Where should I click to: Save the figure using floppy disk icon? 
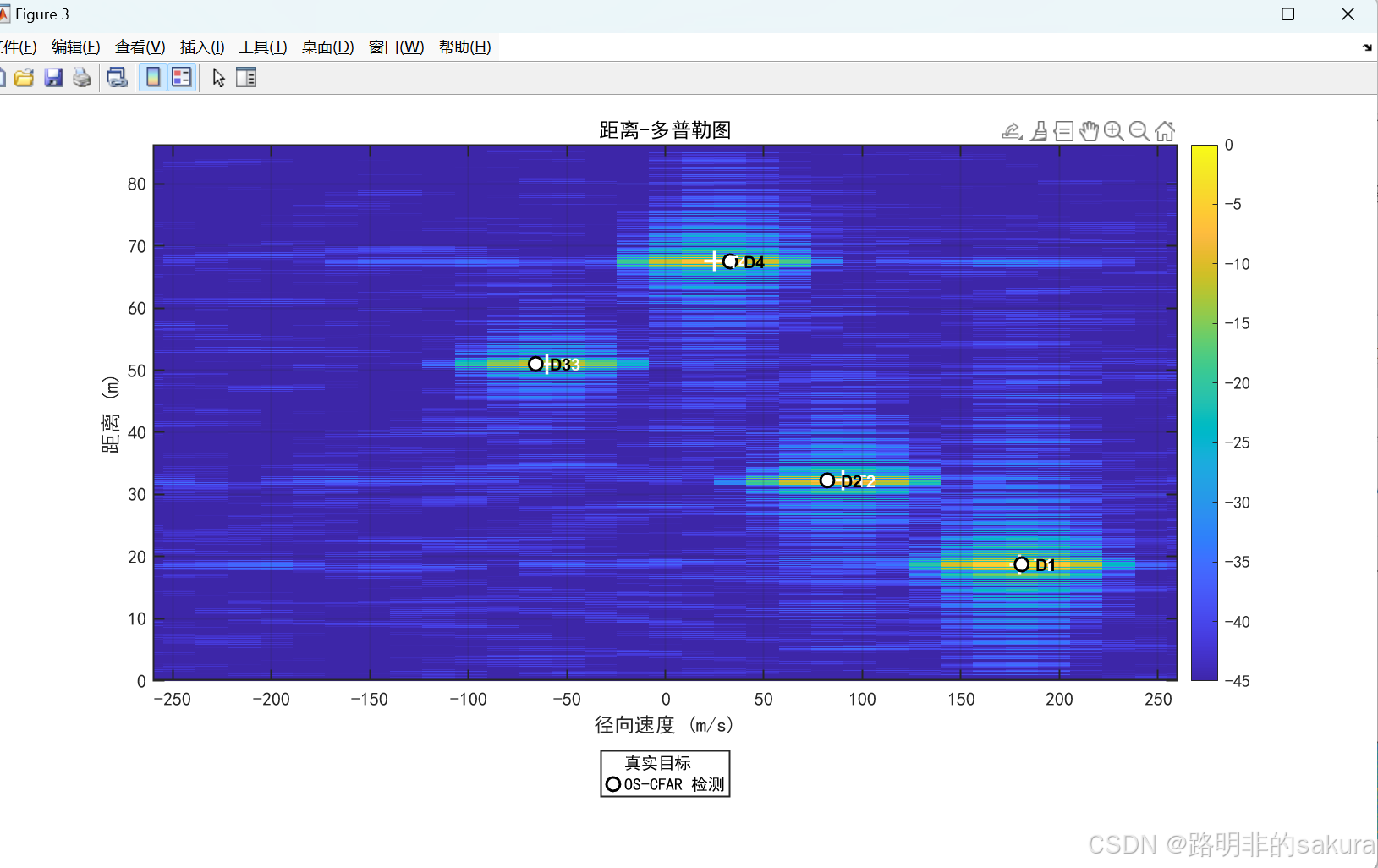(53, 78)
